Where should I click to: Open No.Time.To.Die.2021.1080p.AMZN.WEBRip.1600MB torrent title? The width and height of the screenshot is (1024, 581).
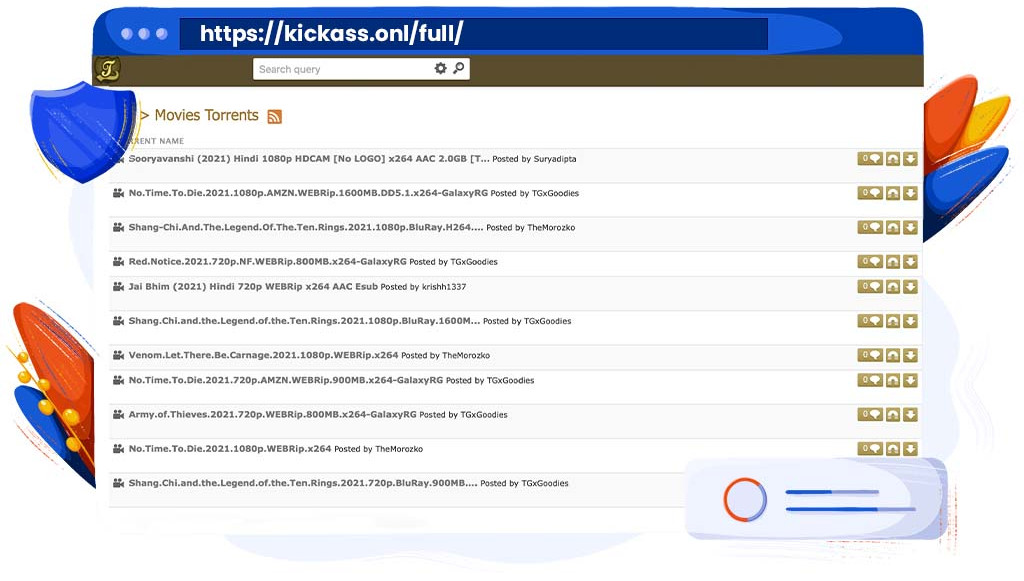[x=308, y=193]
